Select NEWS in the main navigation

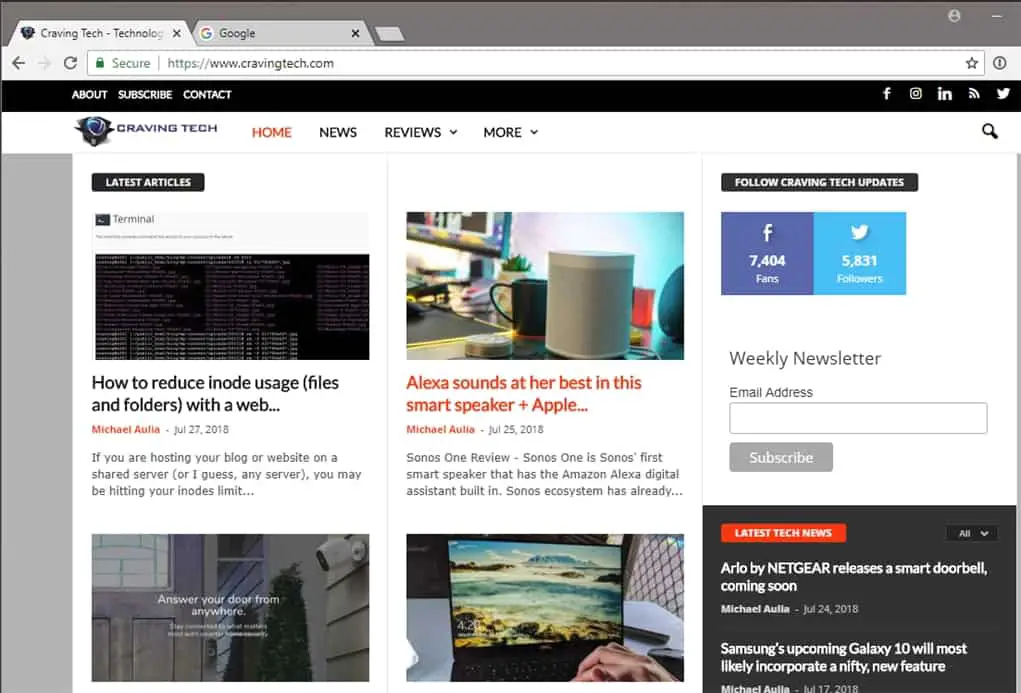(x=338, y=132)
